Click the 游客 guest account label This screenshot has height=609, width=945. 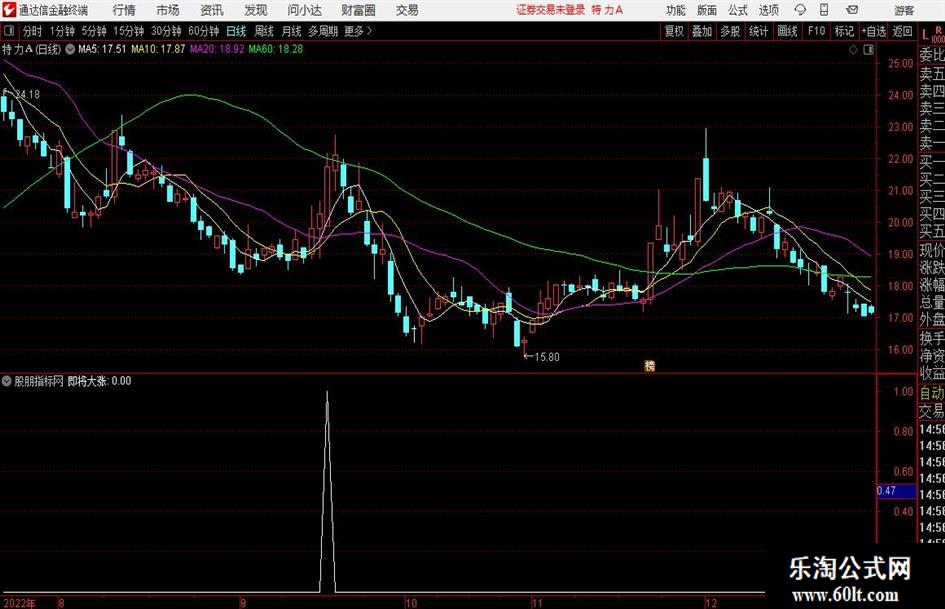pos(903,10)
